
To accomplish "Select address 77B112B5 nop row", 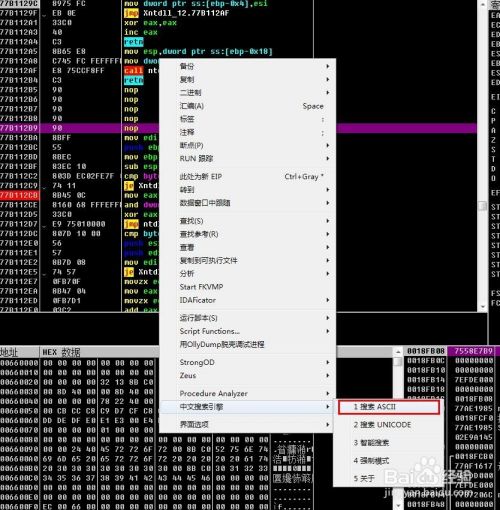I will point(19,90).
